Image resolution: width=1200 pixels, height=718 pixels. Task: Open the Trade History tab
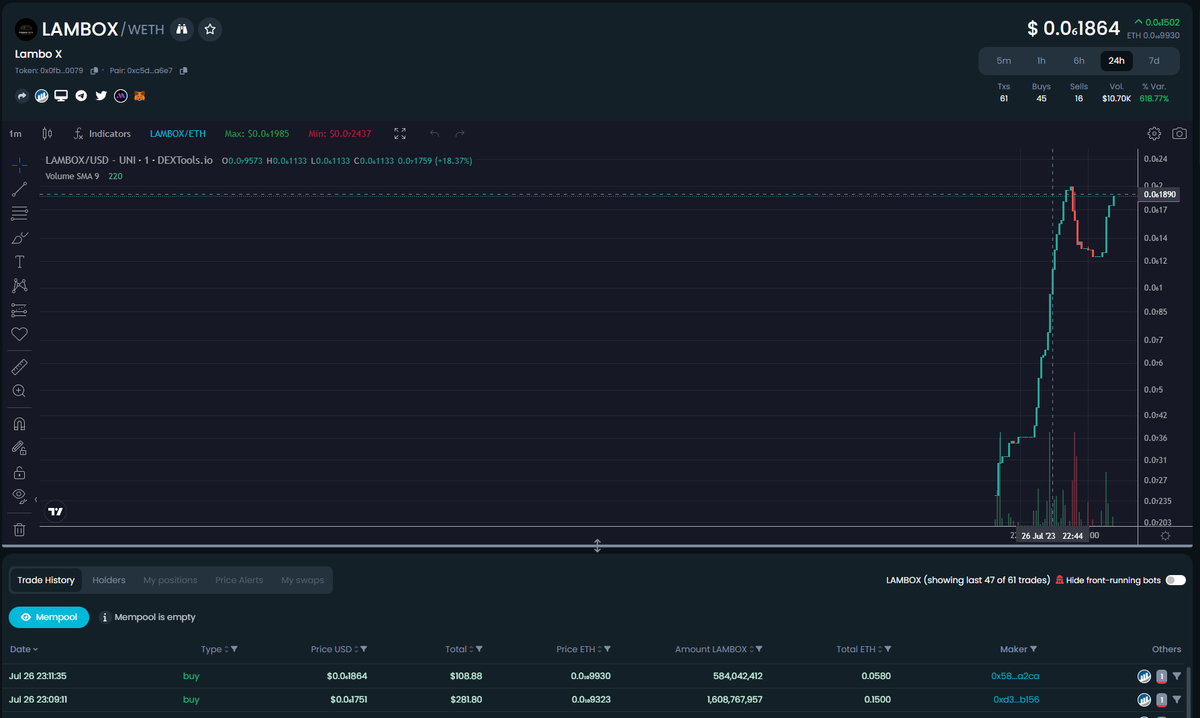[x=46, y=580]
